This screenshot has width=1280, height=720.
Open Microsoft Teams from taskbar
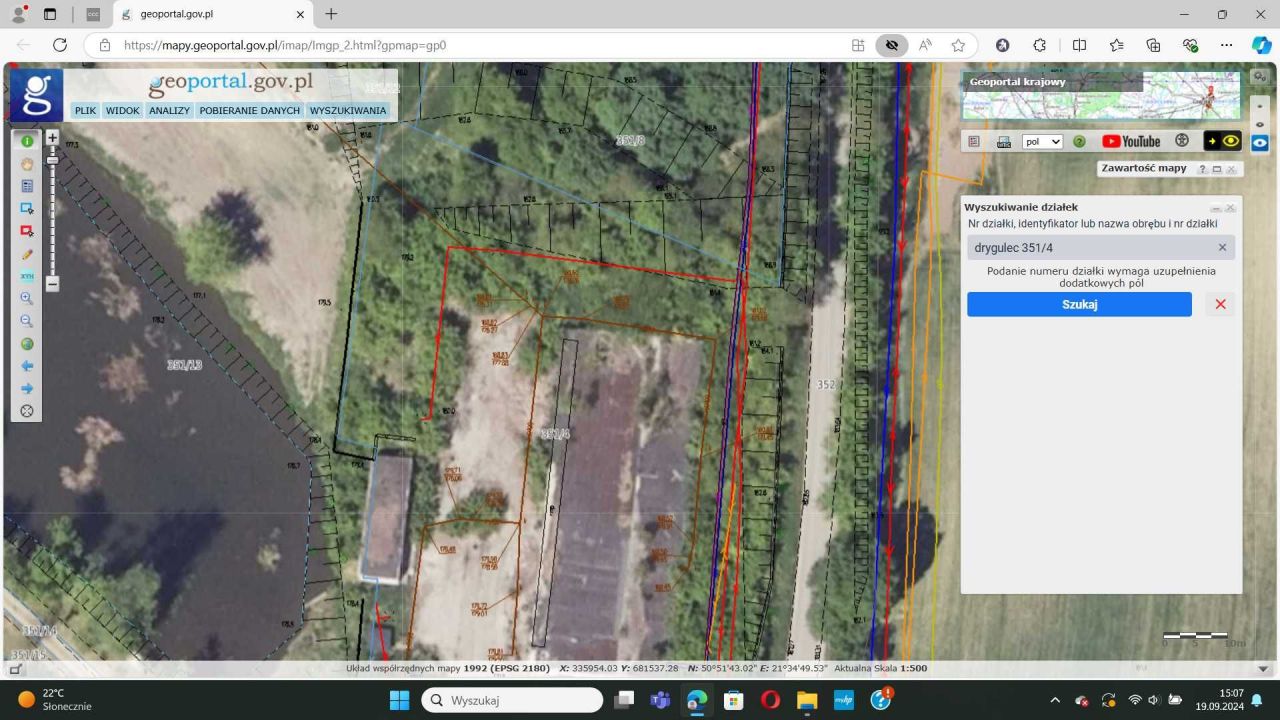click(659, 700)
